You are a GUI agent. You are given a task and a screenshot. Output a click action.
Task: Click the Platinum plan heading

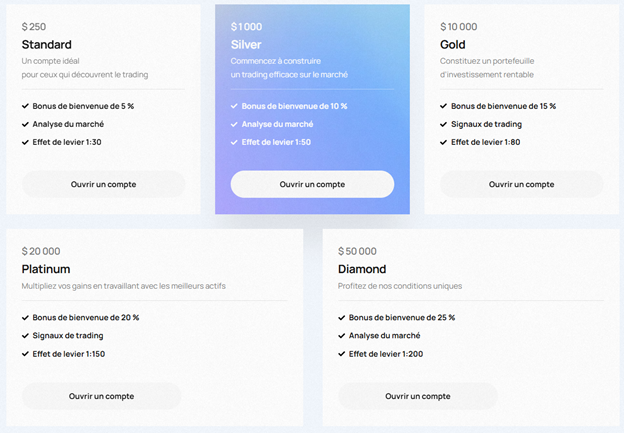[x=46, y=269]
